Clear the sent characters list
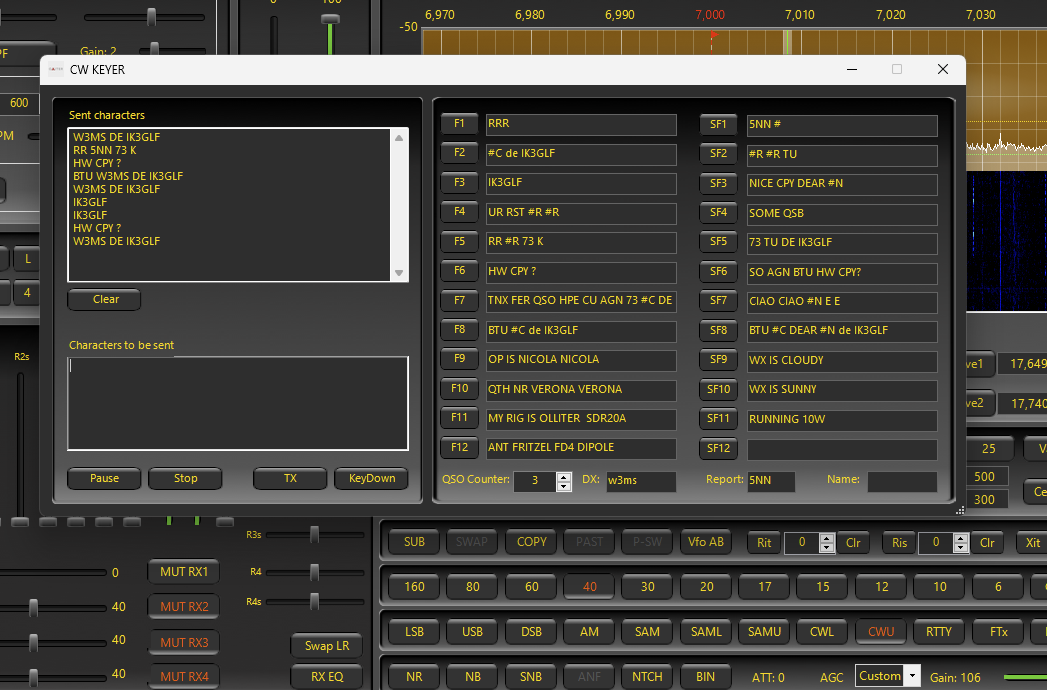Screen dimensions: 1047x690 pyautogui.click(x=105, y=299)
